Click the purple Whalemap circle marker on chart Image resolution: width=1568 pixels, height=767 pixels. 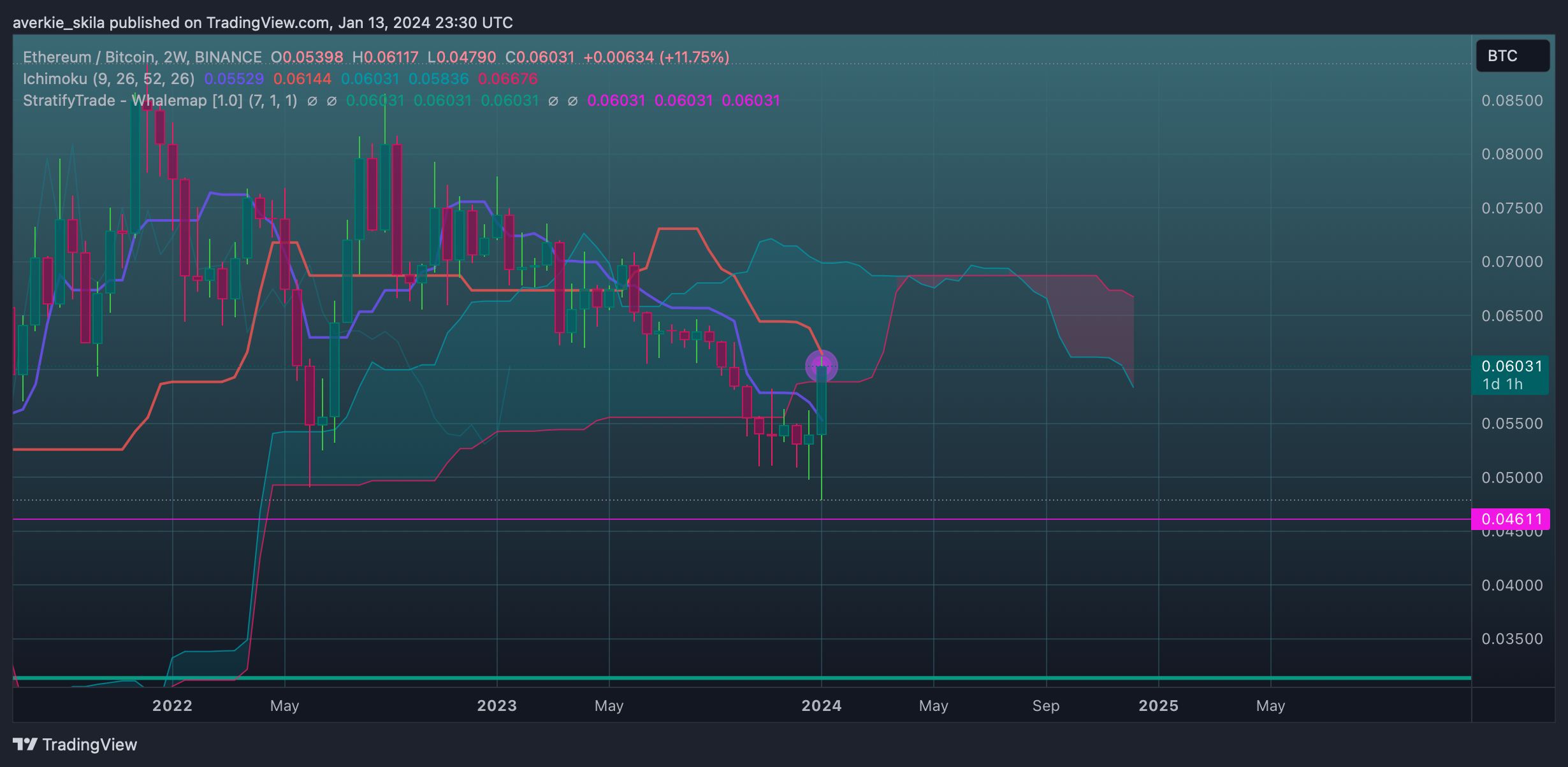(821, 366)
